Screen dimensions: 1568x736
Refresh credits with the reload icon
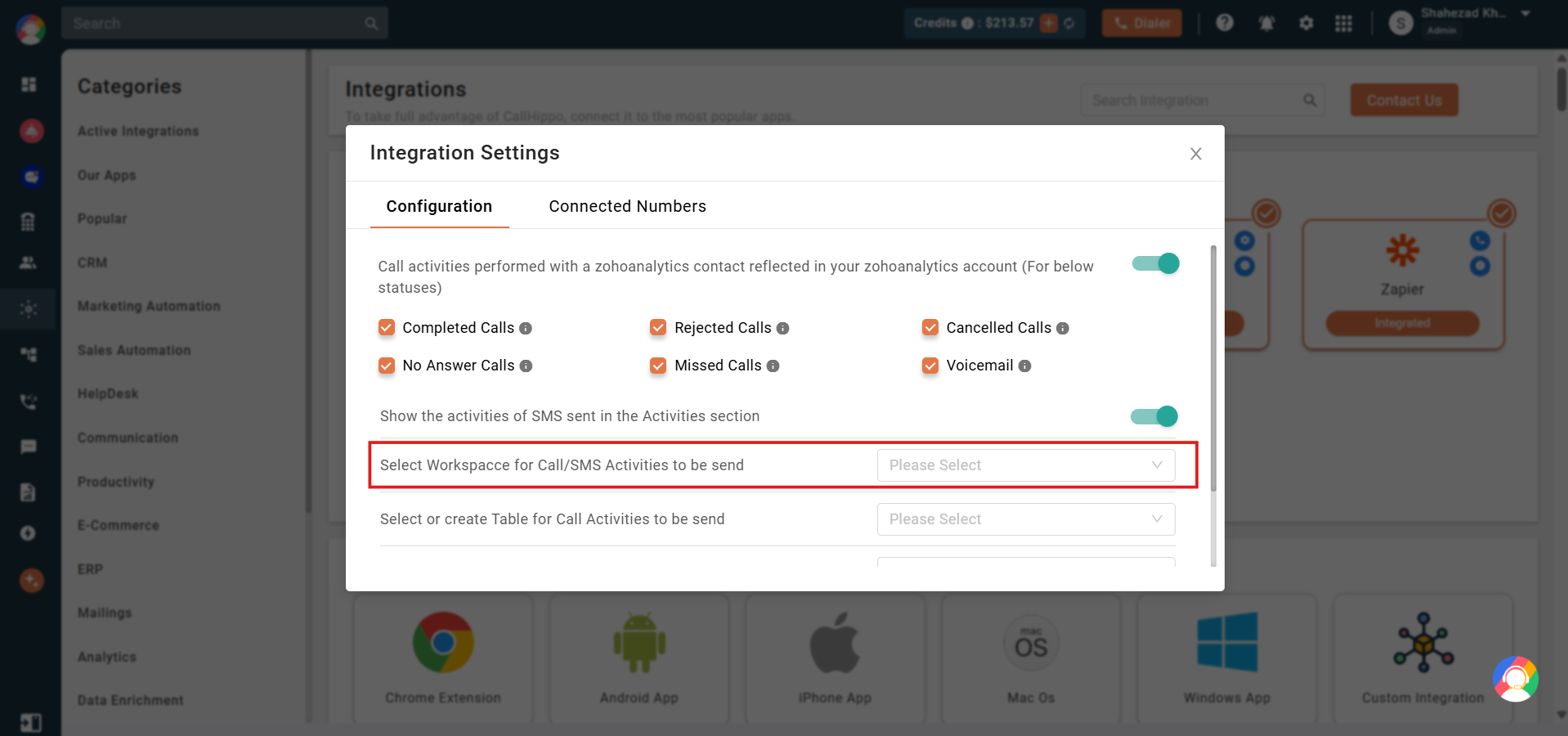tap(1069, 23)
